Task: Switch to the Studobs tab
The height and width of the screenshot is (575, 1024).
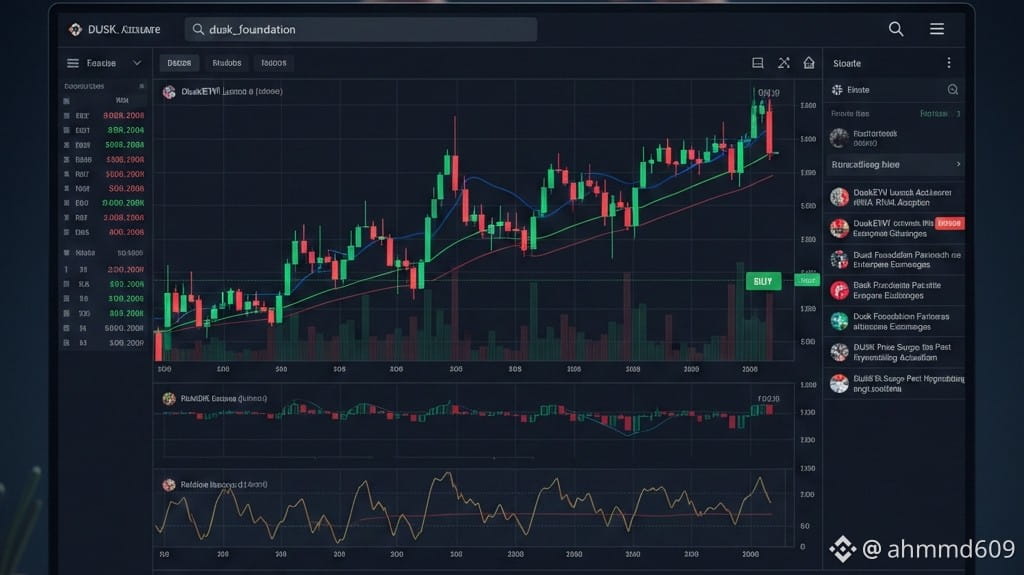Action: [227, 63]
